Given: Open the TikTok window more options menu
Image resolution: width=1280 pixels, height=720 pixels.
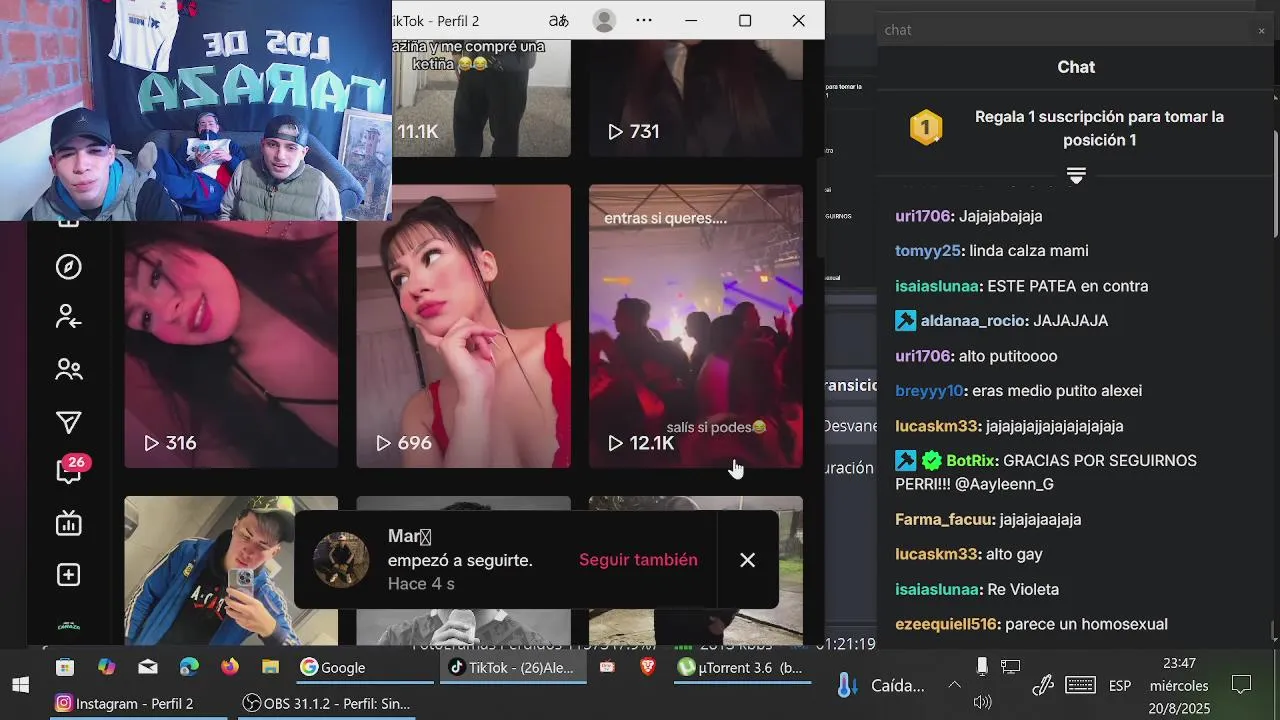Looking at the screenshot, I should [x=644, y=20].
